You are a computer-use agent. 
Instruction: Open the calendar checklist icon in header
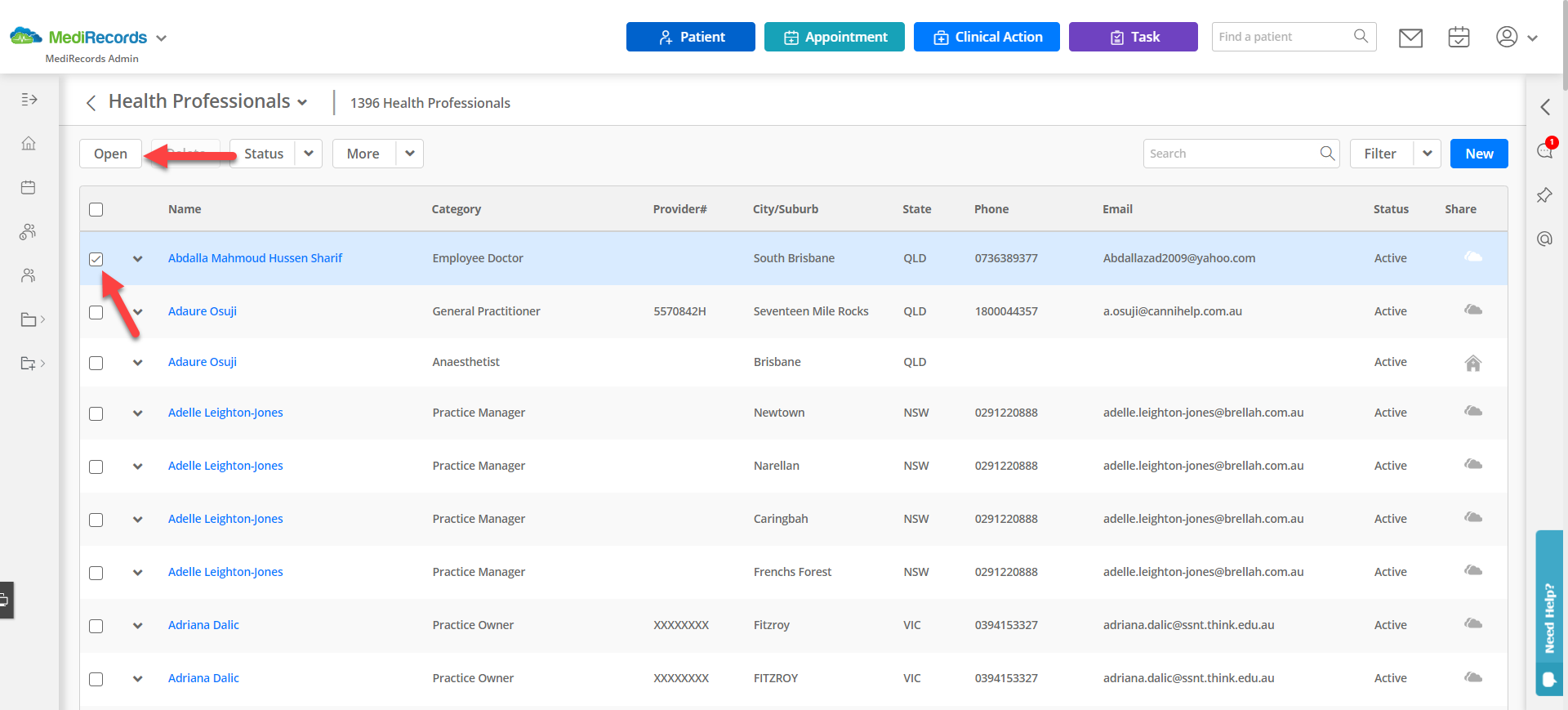pyautogui.click(x=1459, y=37)
